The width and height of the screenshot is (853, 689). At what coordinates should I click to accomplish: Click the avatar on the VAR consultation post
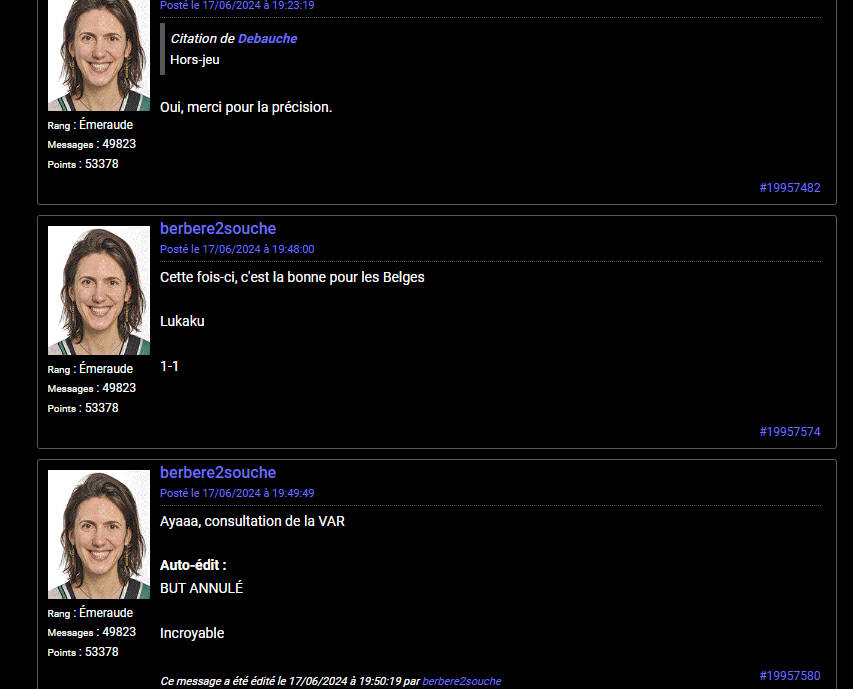click(99, 534)
